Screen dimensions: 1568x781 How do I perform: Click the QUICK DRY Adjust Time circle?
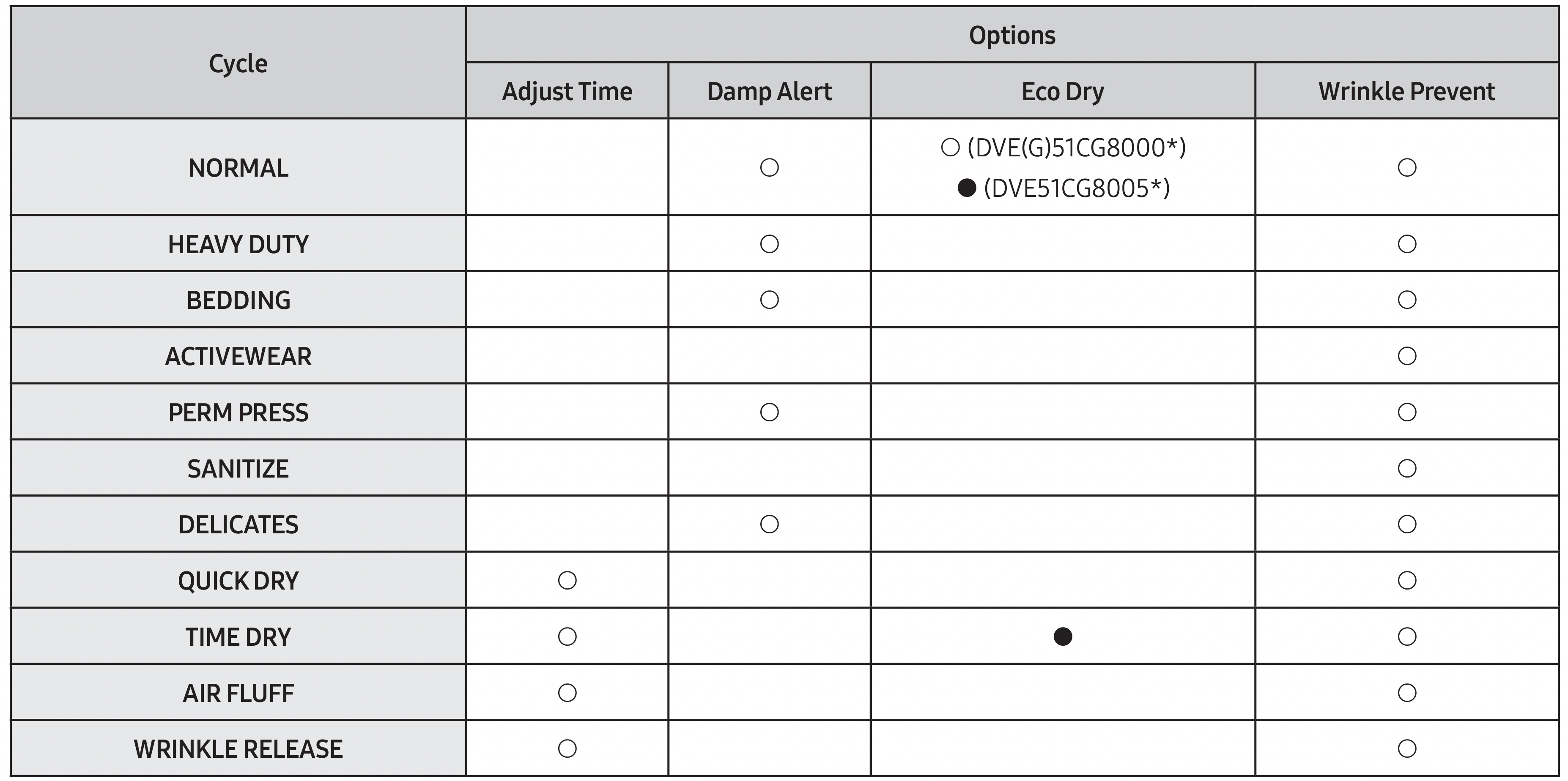coord(567,580)
